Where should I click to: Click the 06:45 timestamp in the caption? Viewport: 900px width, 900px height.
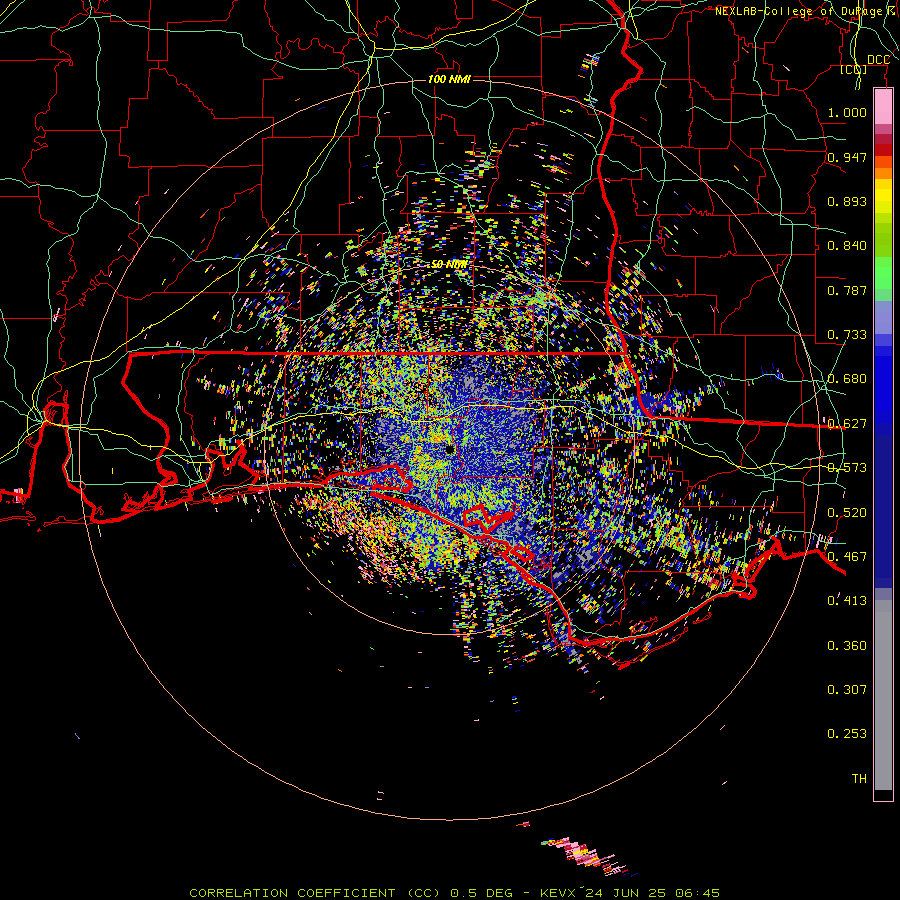point(695,893)
